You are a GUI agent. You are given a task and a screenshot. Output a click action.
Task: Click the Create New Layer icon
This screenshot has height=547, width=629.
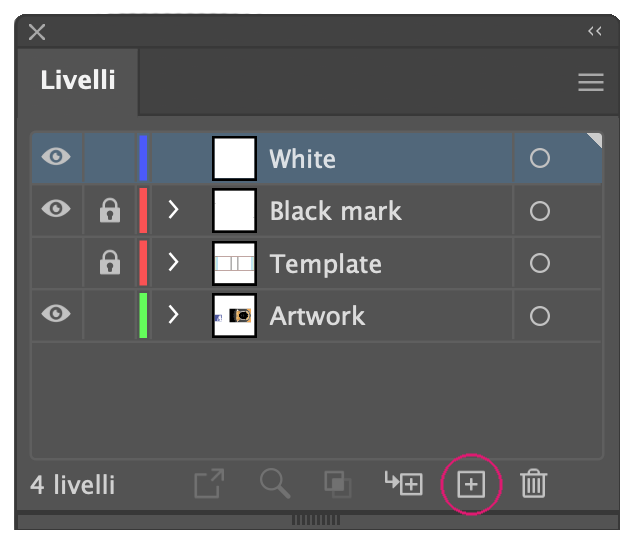[471, 484]
